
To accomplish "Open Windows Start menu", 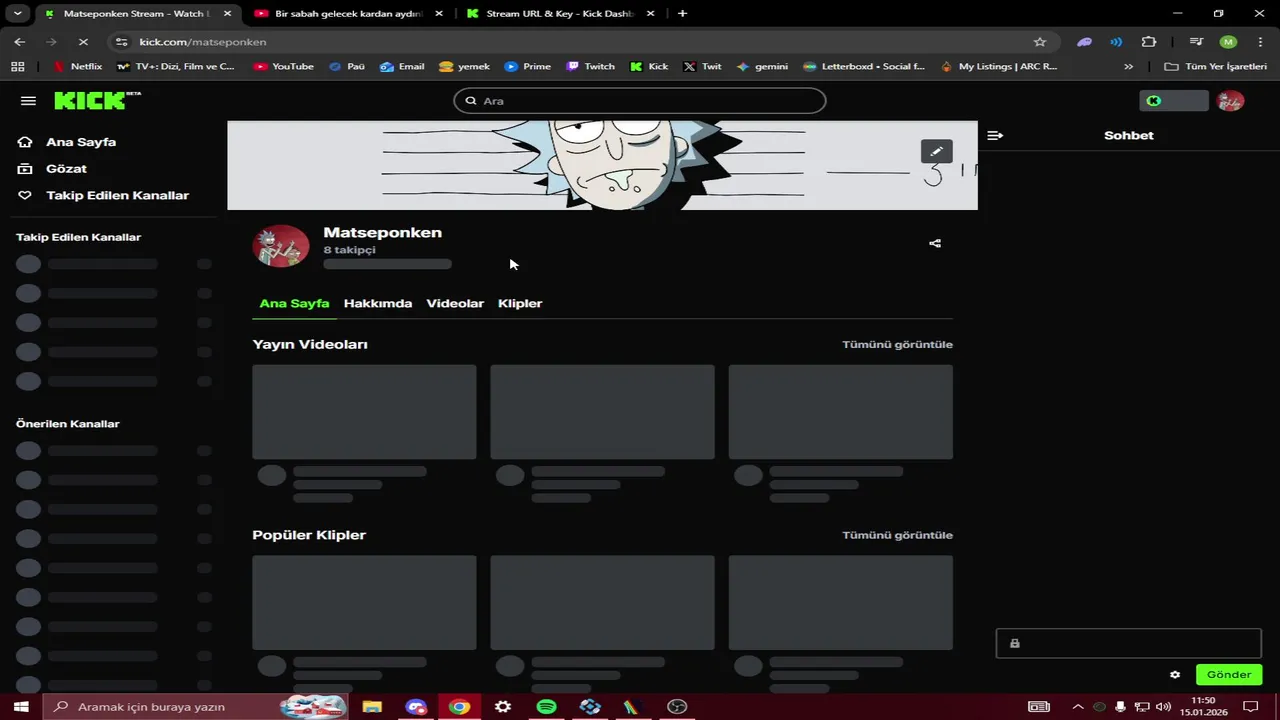I will click(20, 707).
